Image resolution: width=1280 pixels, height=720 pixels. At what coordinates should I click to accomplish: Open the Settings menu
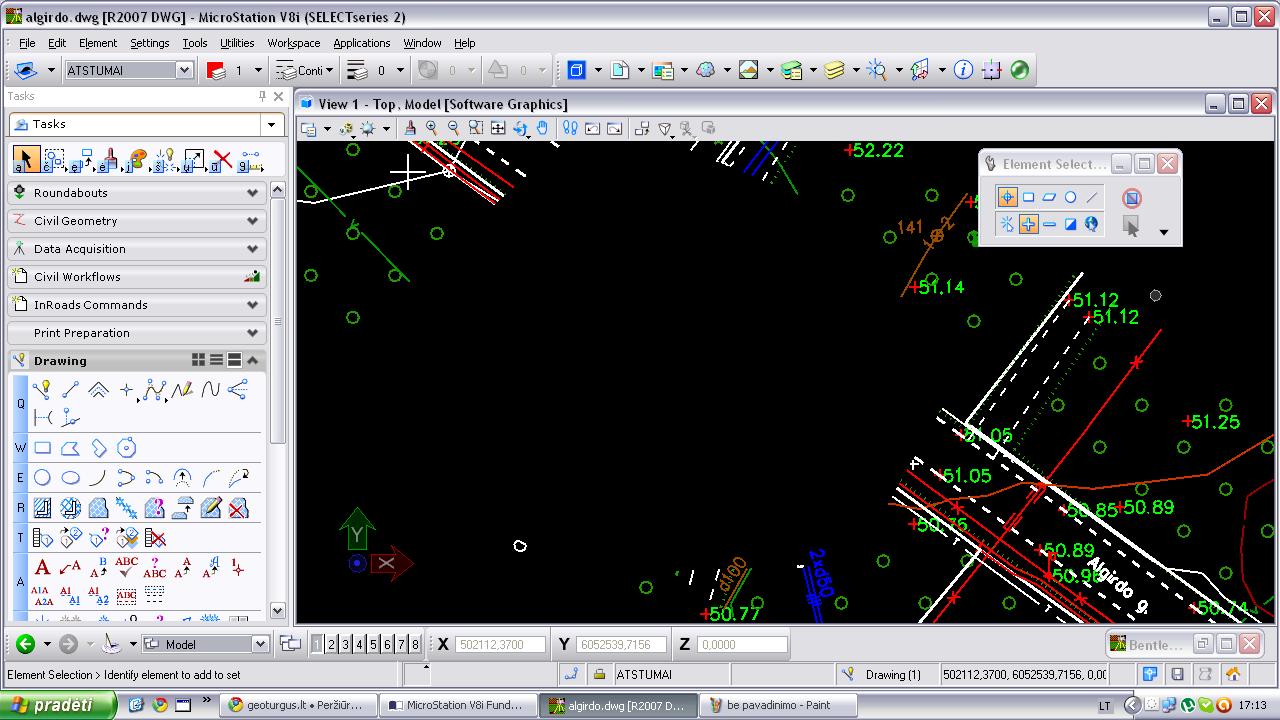tap(149, 43)
